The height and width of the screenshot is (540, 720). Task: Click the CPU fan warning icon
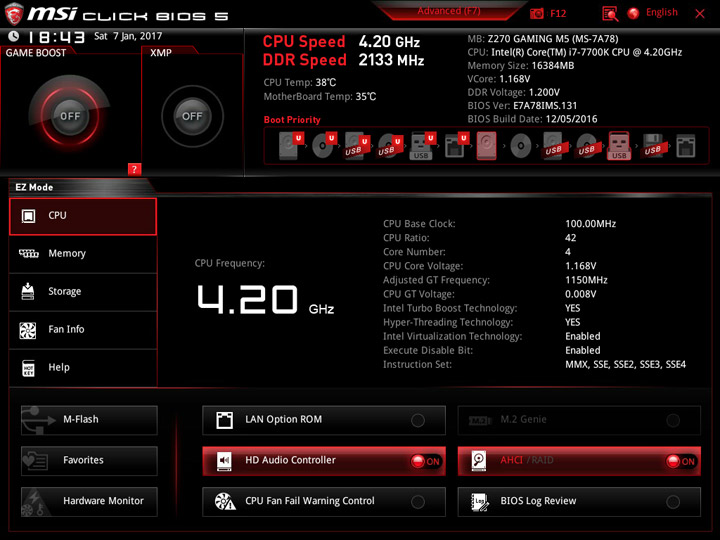click(x=225, y=501)
